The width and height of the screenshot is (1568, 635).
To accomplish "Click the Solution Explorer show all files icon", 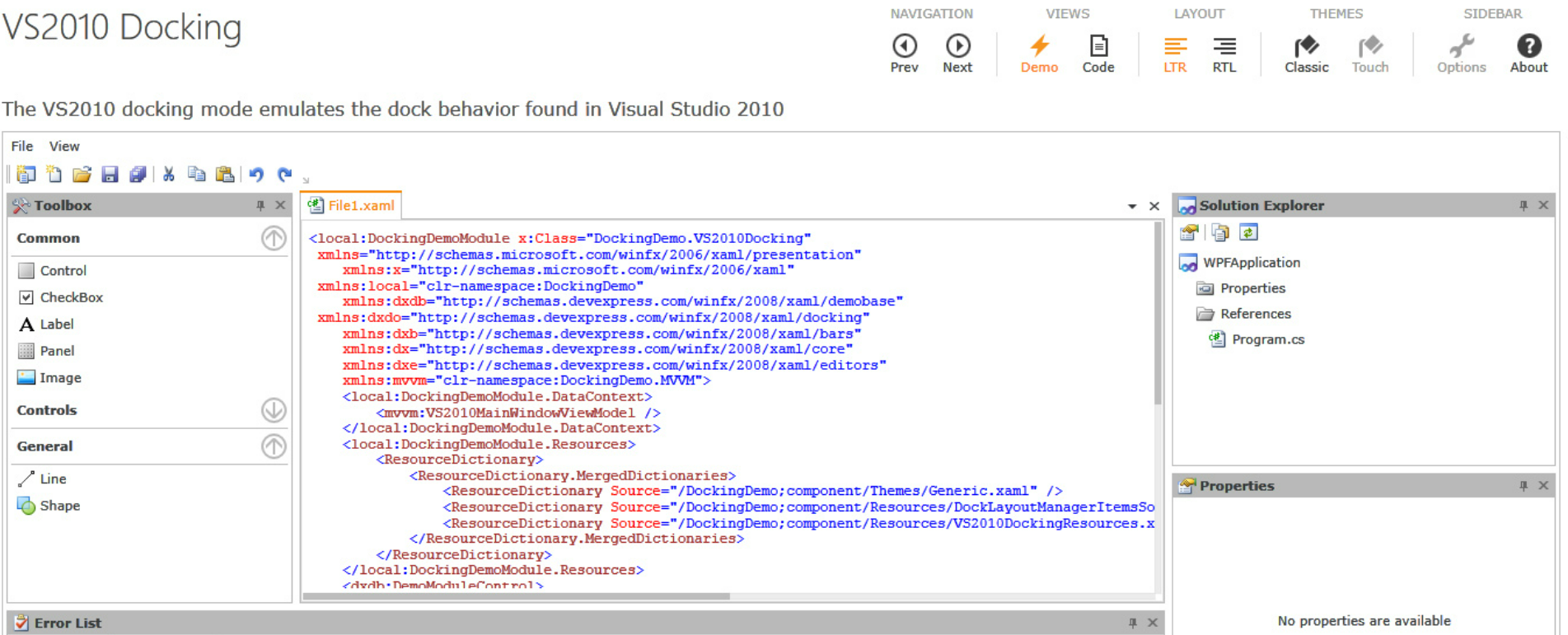I will tap(1220, 233).
